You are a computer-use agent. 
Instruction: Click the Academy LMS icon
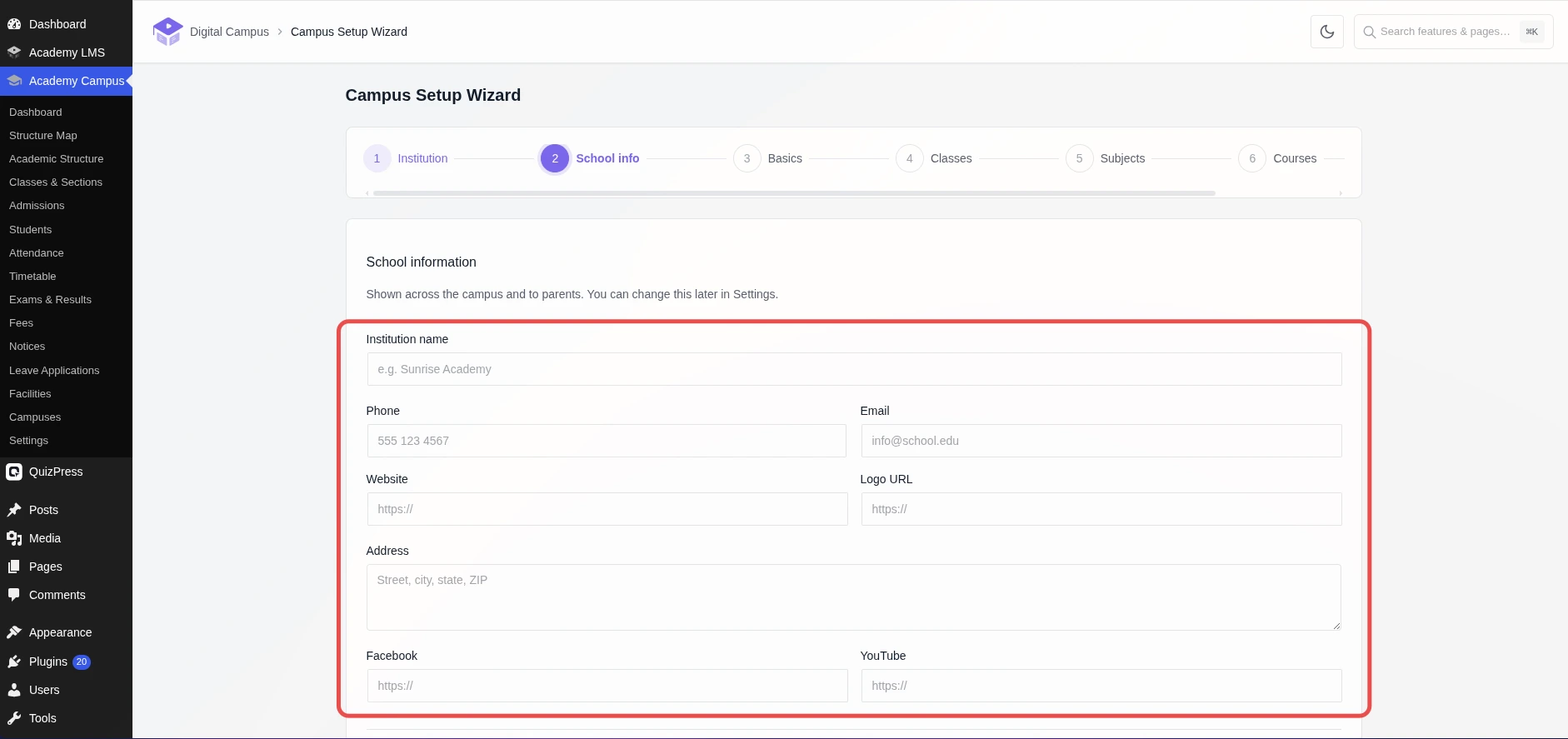[14, 52]
